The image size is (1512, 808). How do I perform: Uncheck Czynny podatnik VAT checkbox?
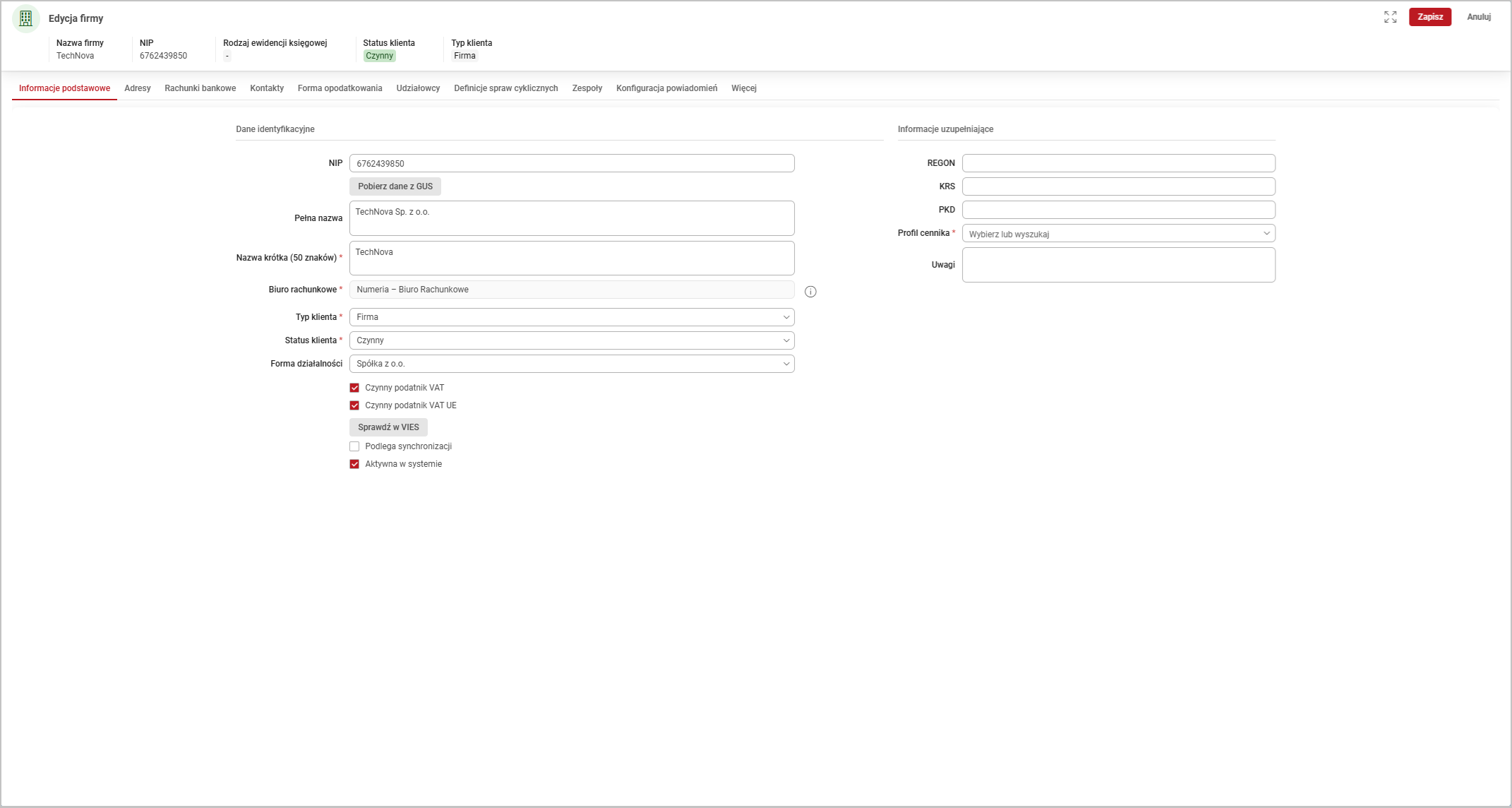pyautogui.click(x=354, y=388)
